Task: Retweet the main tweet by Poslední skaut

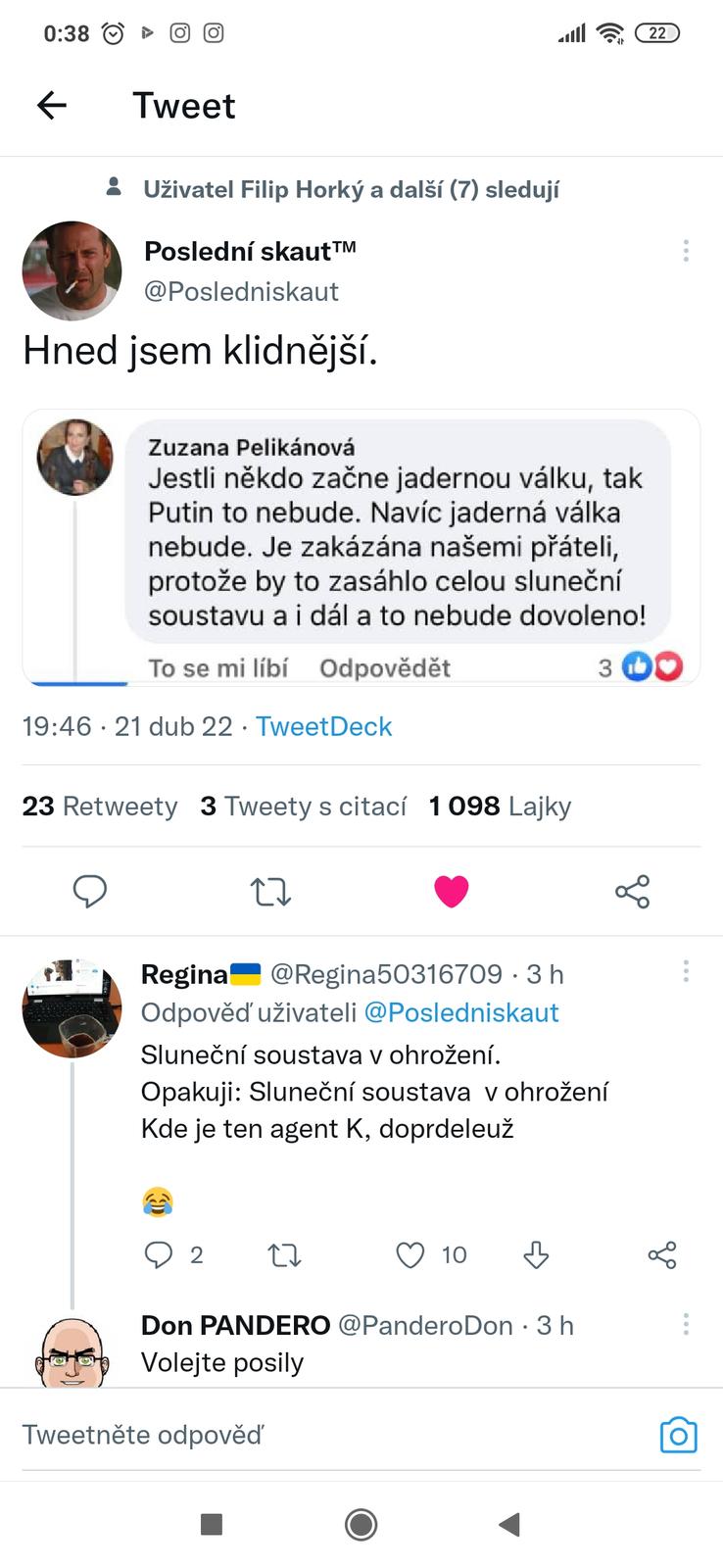Action: click(270, 891)
